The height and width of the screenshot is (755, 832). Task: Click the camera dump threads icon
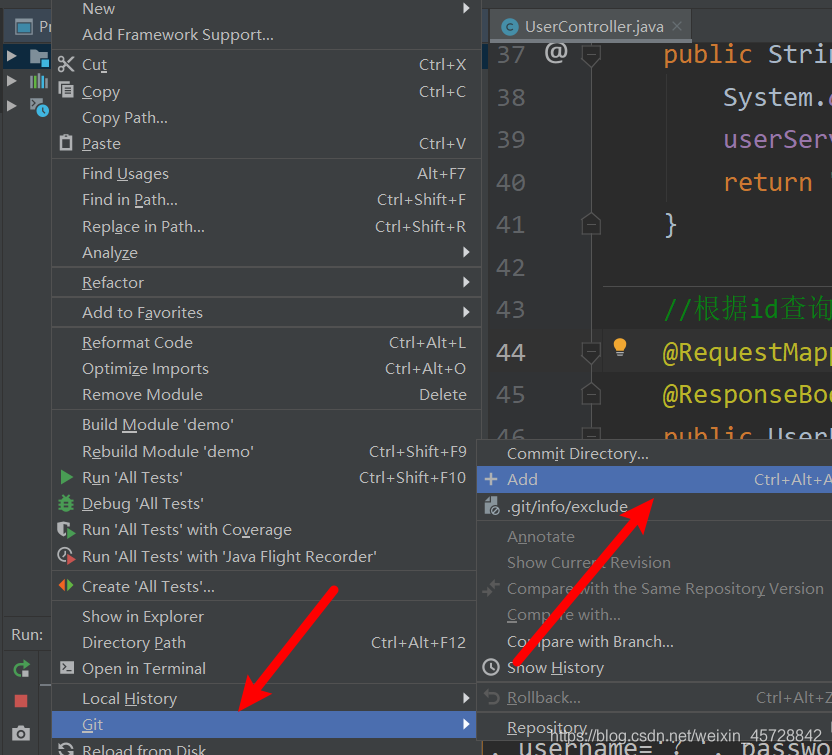click(21, 734)
